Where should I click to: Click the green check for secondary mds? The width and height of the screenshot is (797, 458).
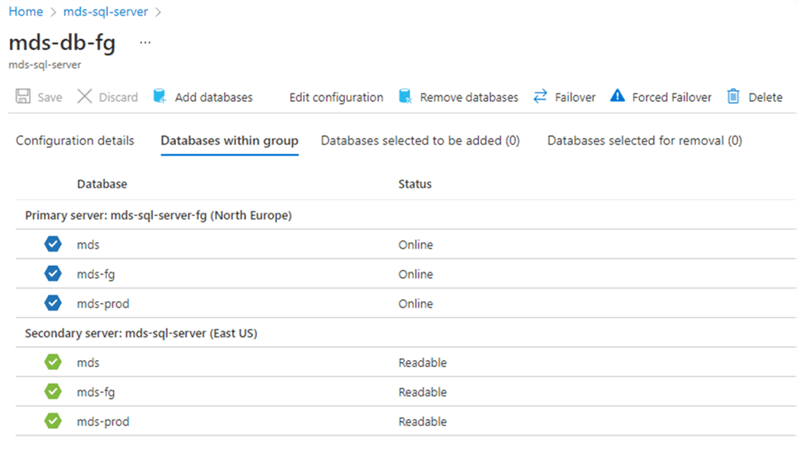tap(53, 362)
